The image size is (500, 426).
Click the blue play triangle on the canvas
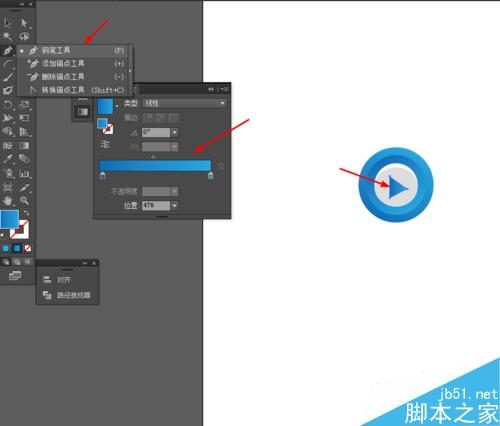(x=398, y=188)
